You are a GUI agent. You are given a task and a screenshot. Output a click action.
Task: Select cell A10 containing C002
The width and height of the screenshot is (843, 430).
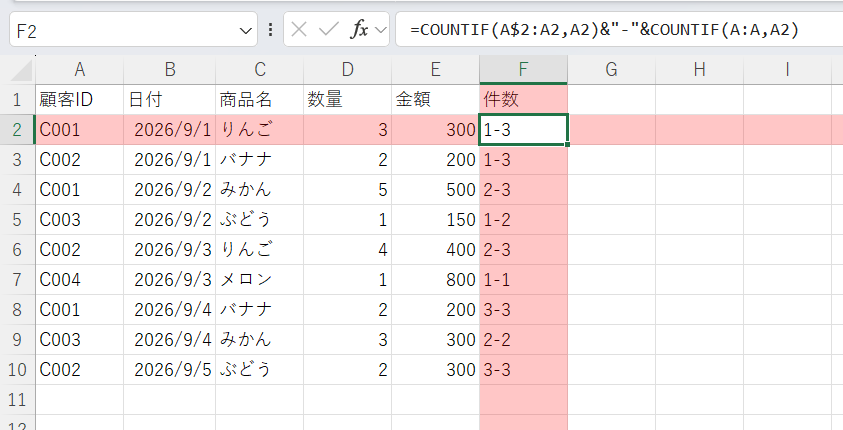pyautogui.click(x=80, y=369)
